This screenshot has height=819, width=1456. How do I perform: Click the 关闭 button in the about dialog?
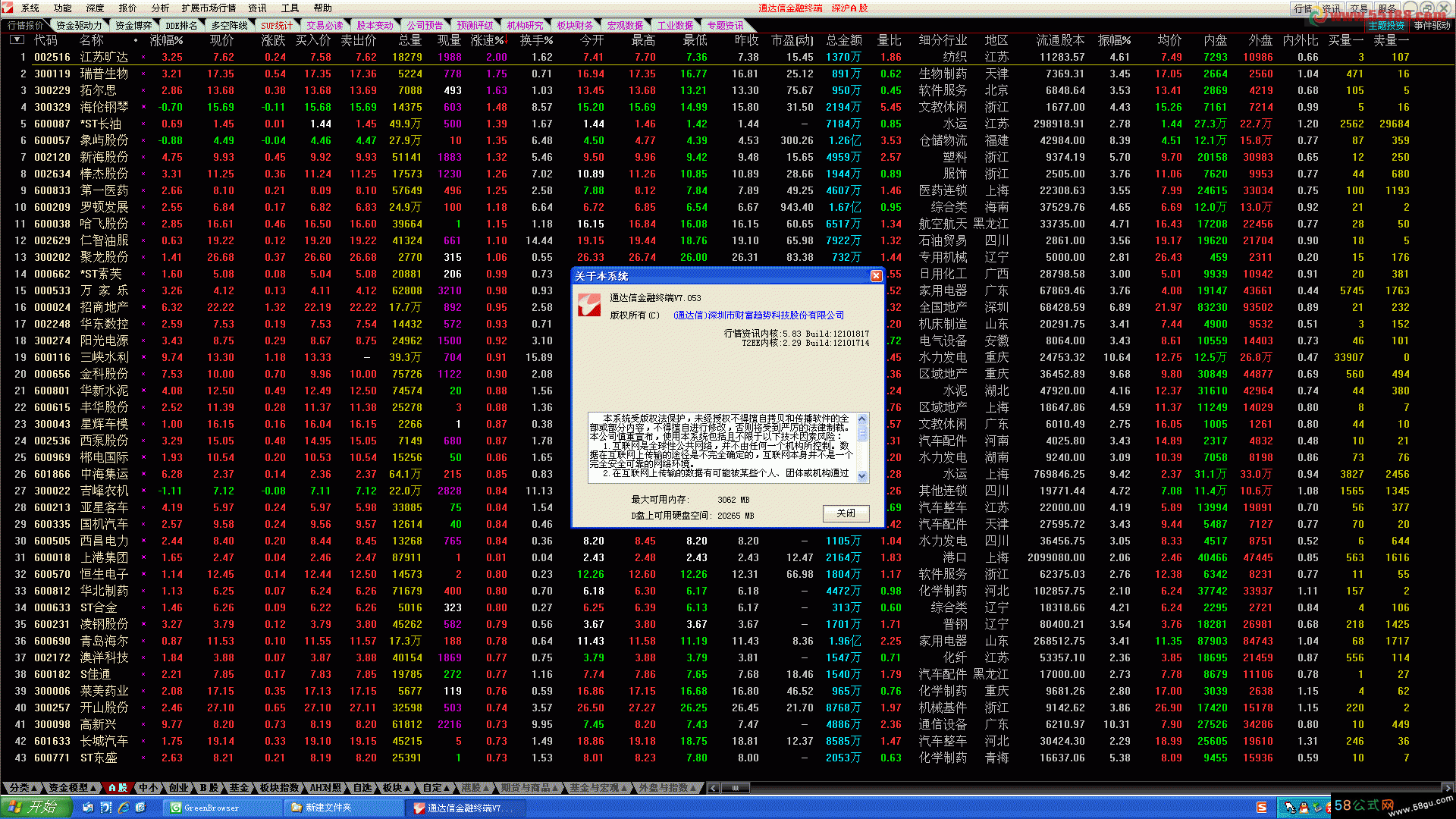(x=846, y=513)
